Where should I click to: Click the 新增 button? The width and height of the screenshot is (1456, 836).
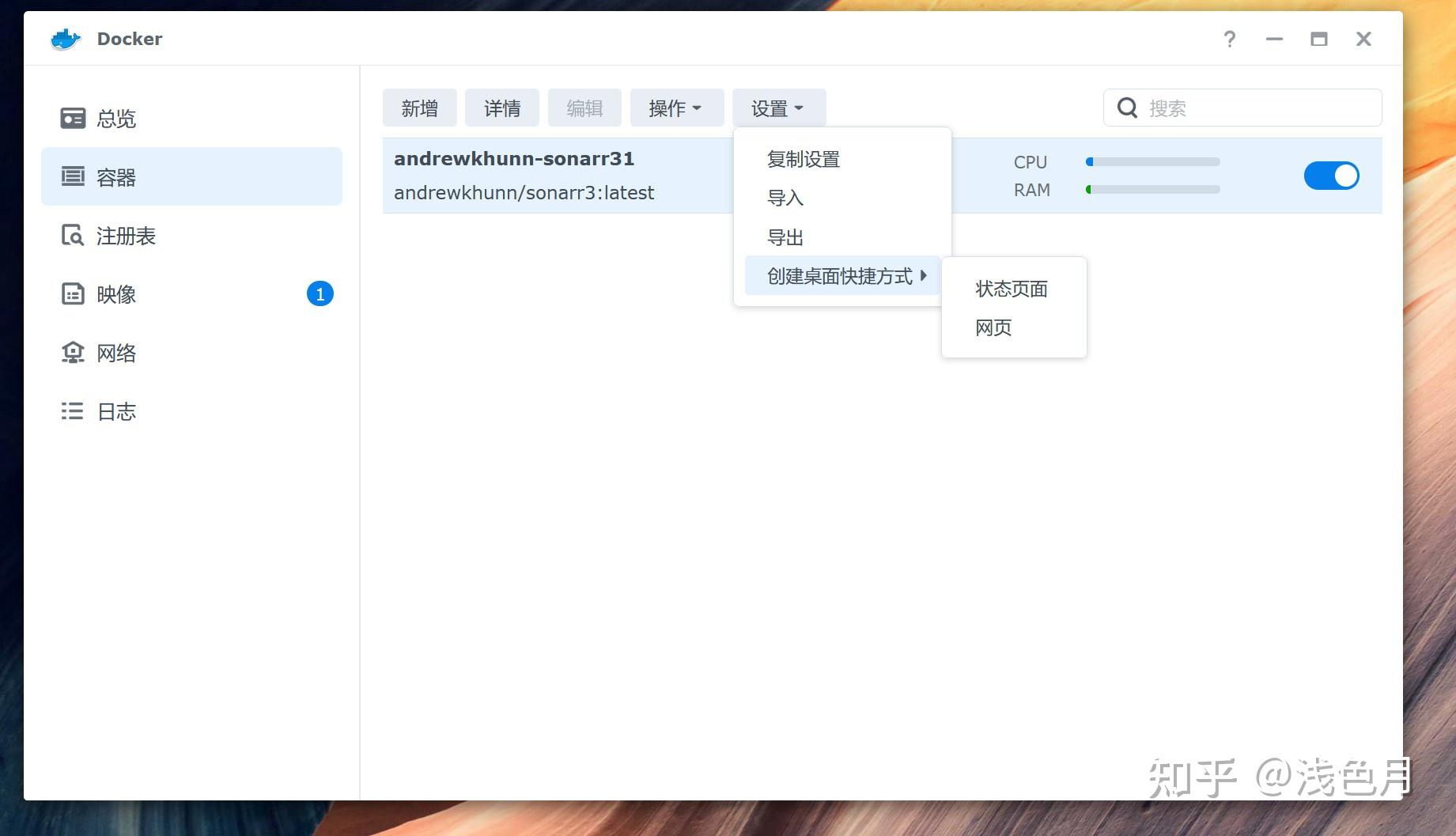click(419, 108)
